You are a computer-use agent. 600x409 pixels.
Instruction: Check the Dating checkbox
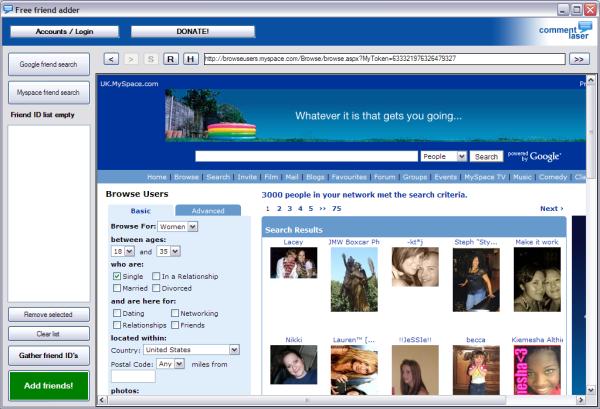[117, 313]
